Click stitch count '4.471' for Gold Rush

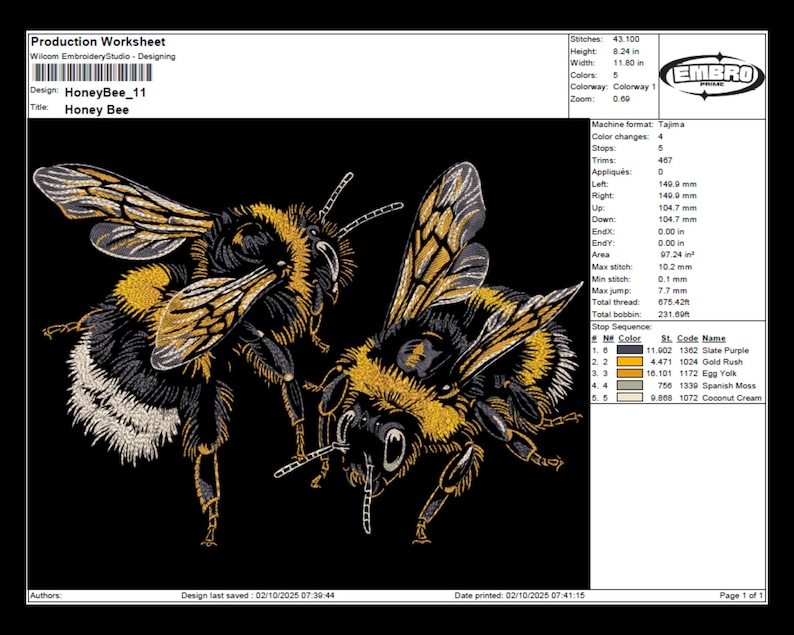tap(661, 362)
